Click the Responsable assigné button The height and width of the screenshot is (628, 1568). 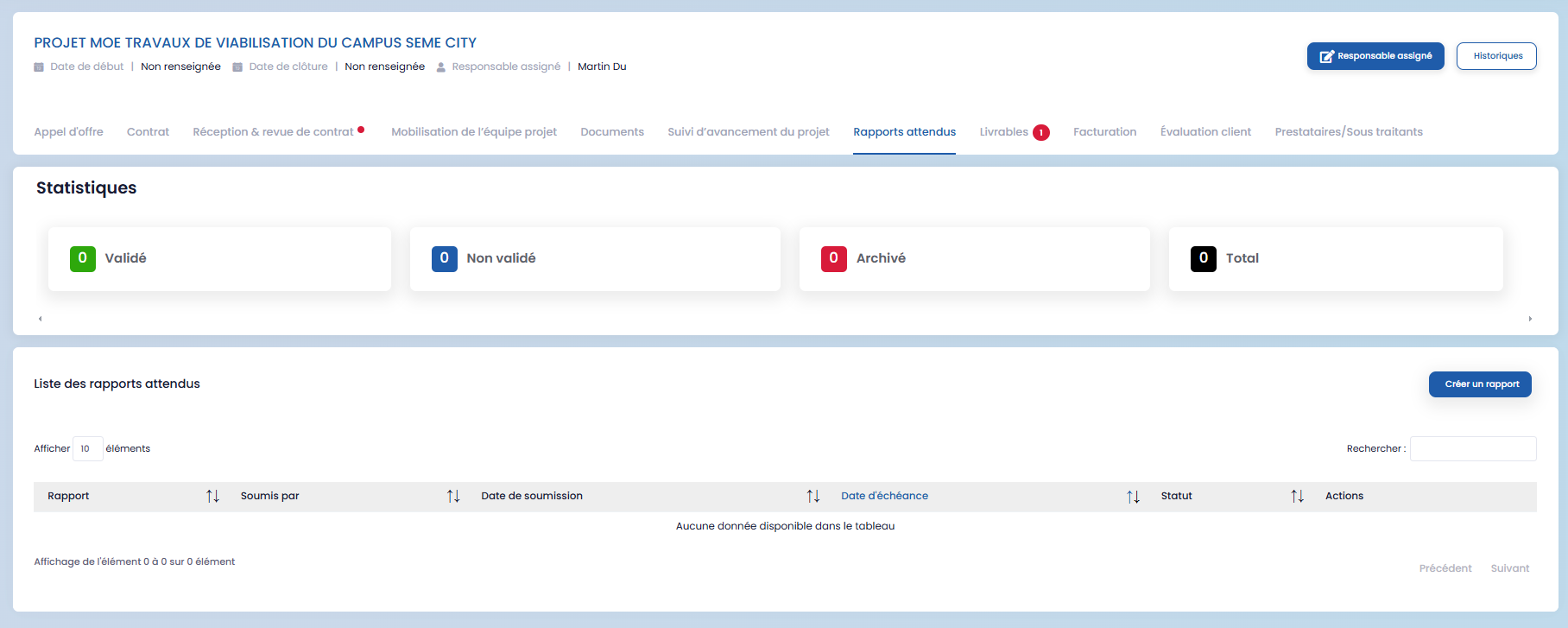(1375, 56)
